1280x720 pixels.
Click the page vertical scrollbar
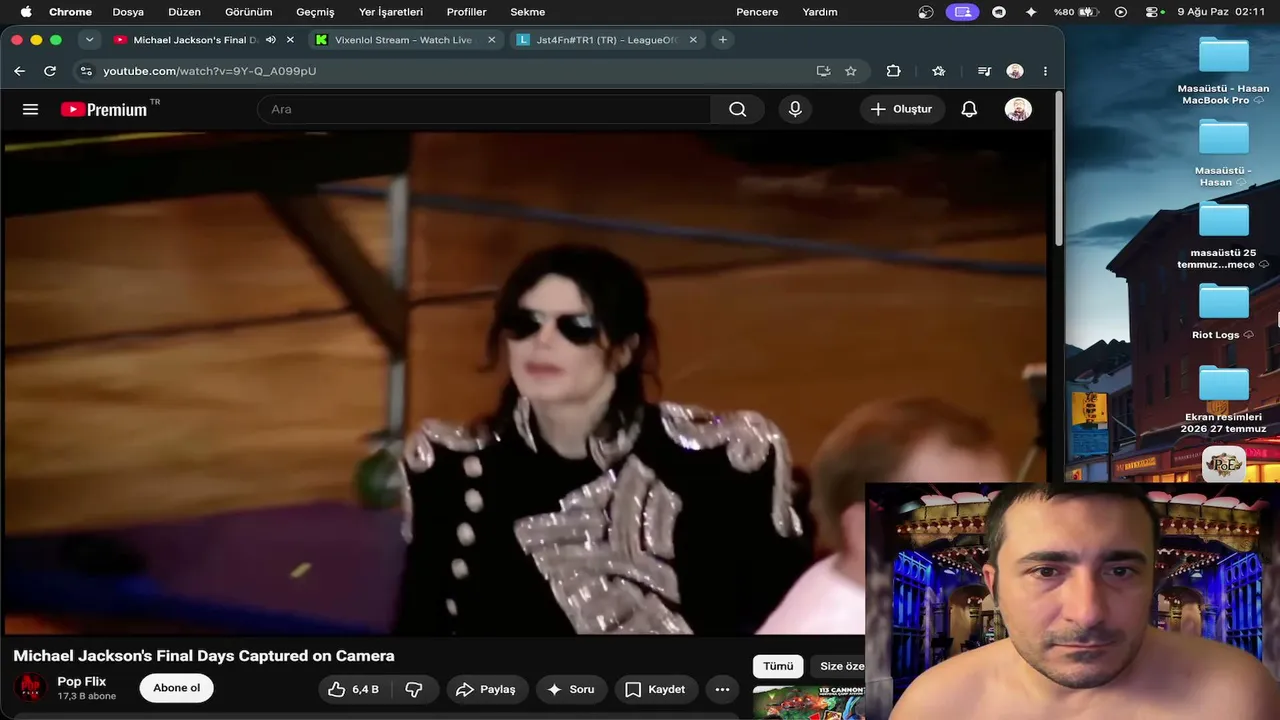click(x=1059, y=170)
